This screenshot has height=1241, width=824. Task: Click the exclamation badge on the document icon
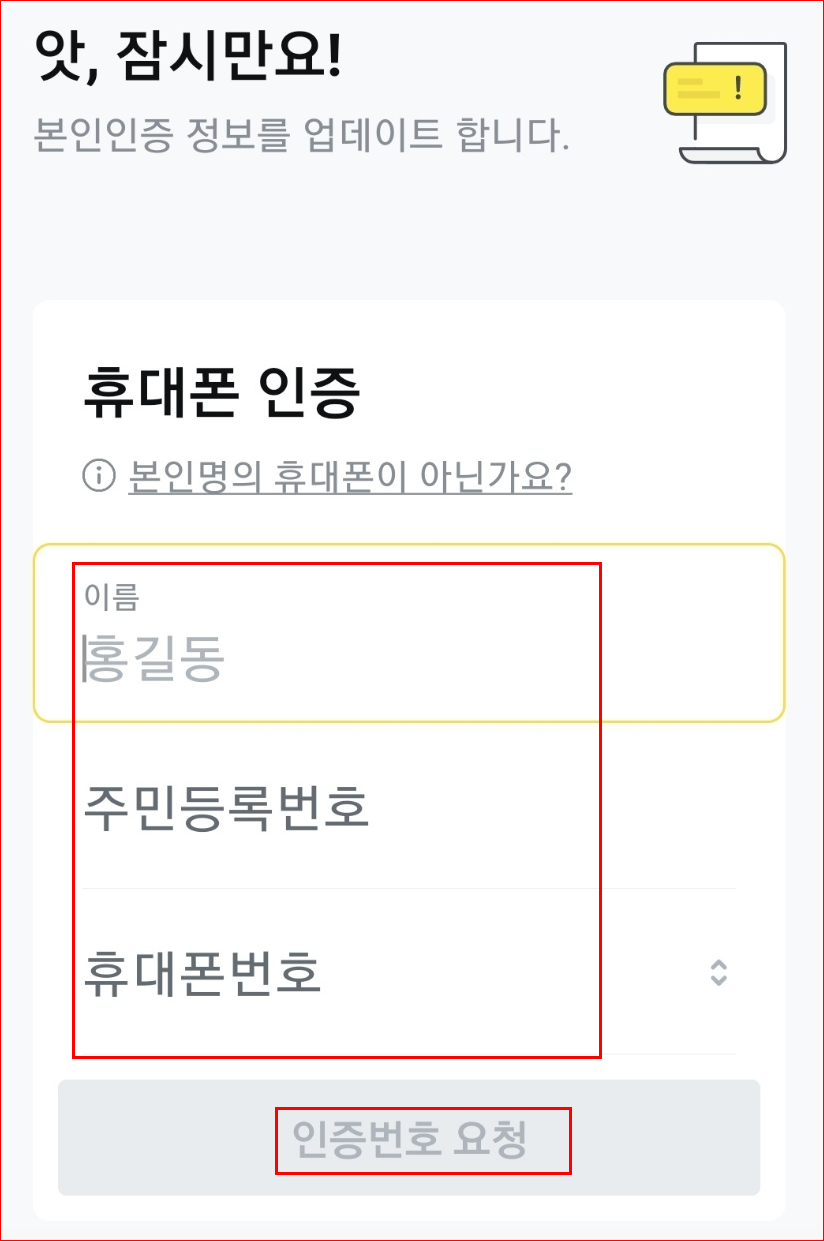(x=739, y=89)
